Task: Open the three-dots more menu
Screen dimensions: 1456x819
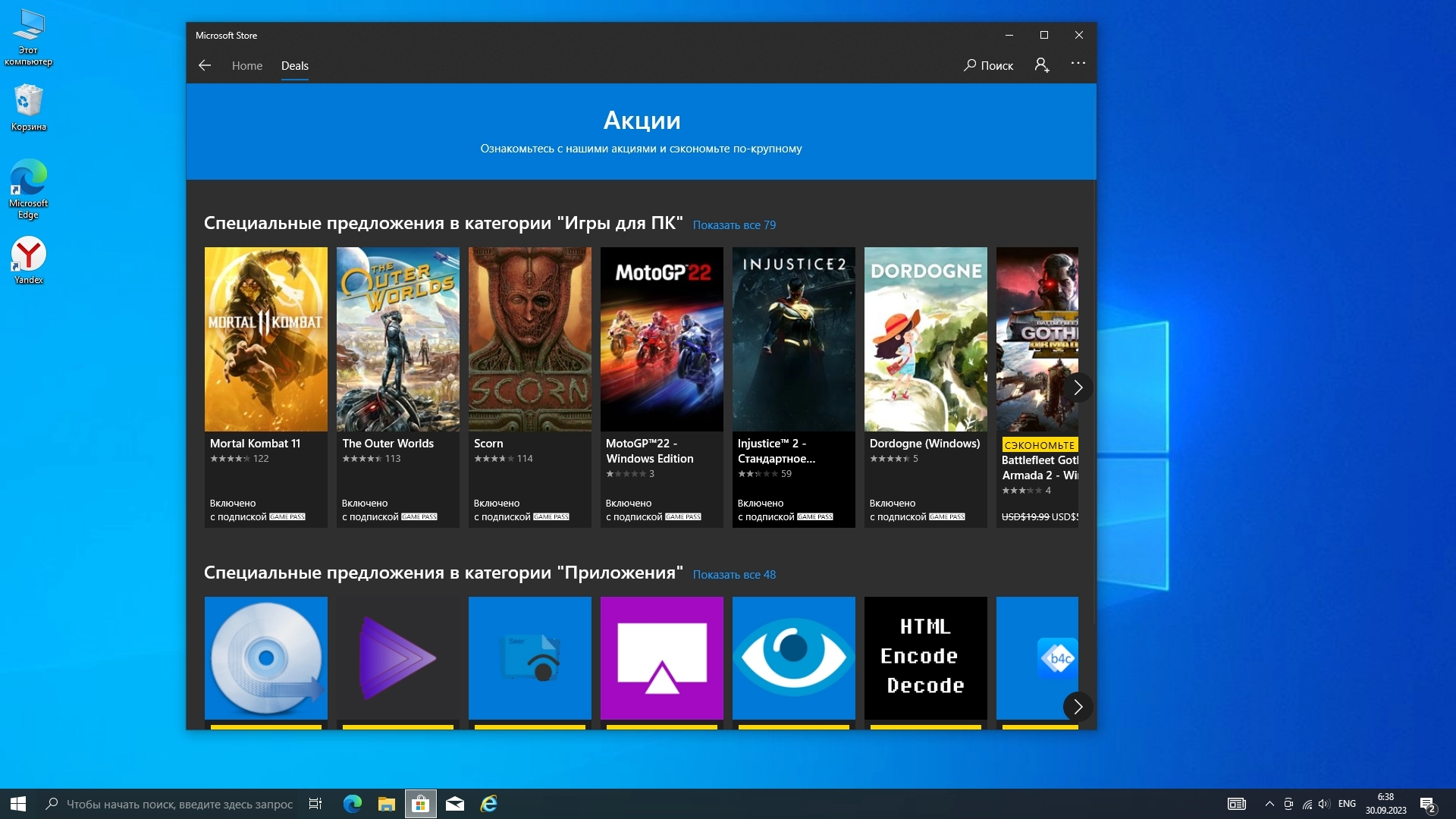Action: pos(1078,64)
